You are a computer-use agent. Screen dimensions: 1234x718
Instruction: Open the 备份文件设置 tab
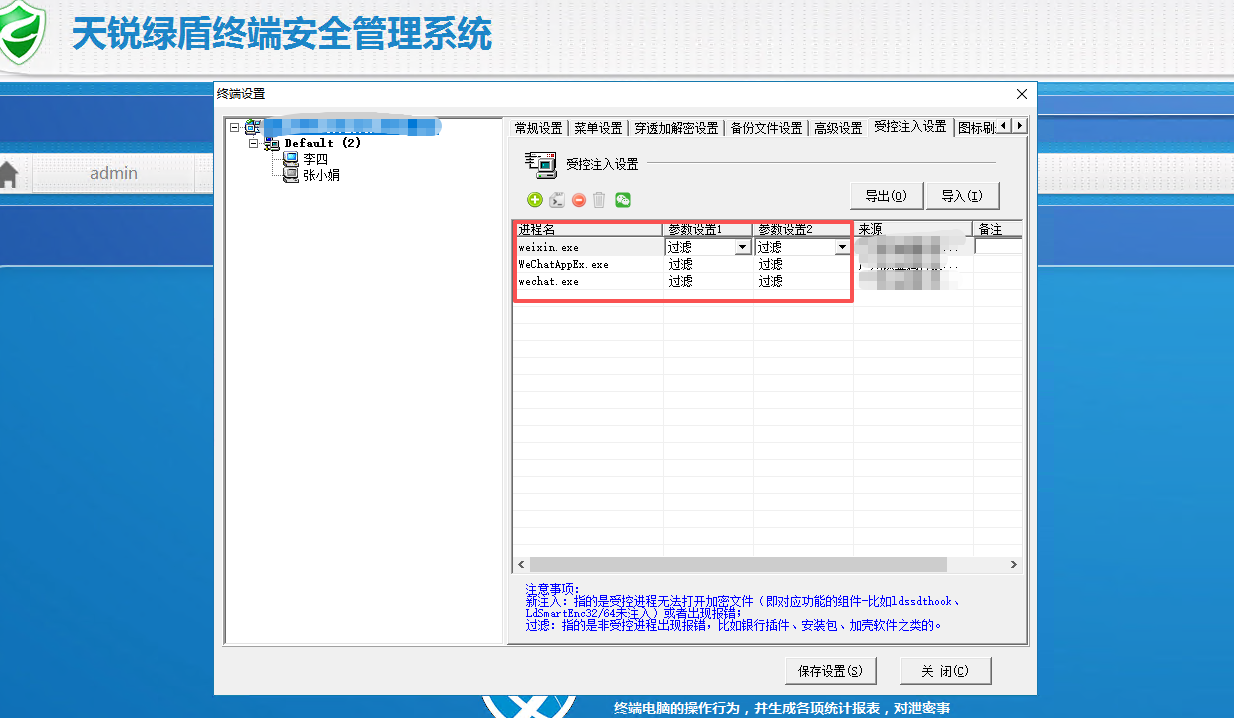coord(766,128)
